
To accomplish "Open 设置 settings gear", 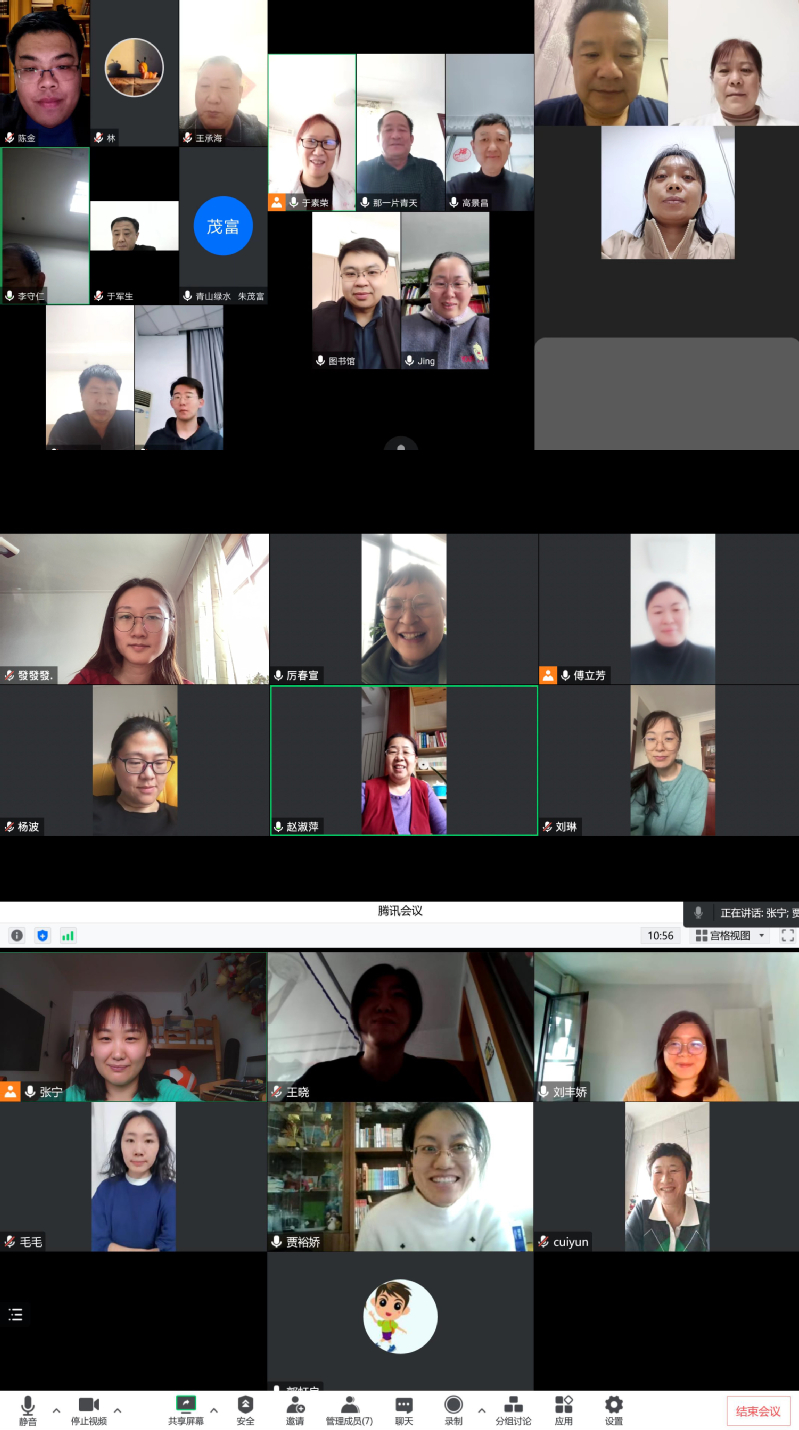I will click(x=613, y=1409).
